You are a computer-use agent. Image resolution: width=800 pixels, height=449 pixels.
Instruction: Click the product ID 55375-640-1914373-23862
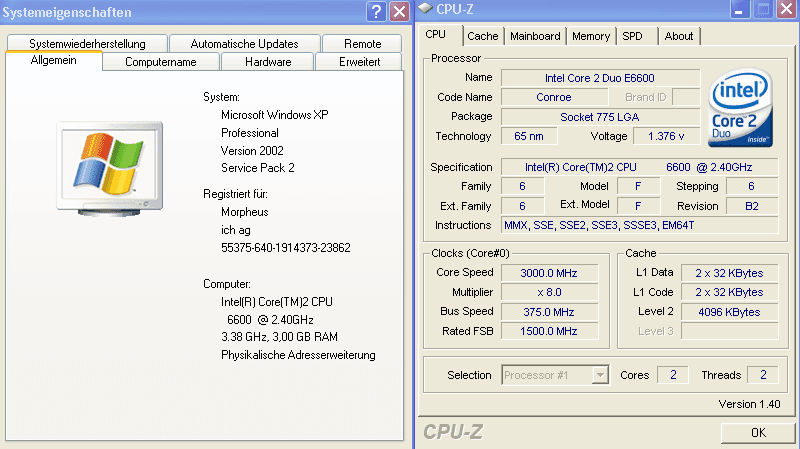[x=286, y=248]
